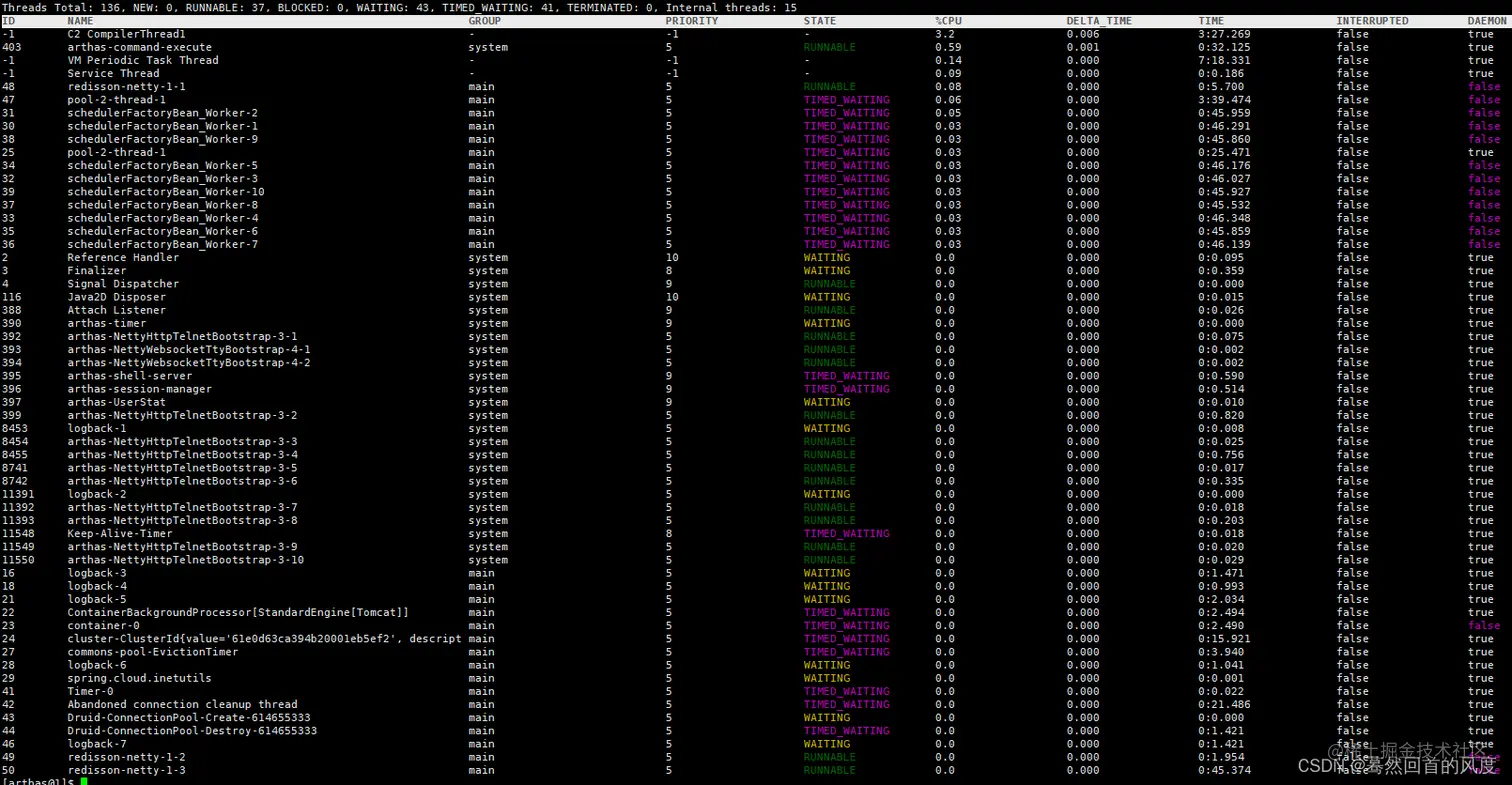Click the 'arthas-session-manager' thread name

140,389
